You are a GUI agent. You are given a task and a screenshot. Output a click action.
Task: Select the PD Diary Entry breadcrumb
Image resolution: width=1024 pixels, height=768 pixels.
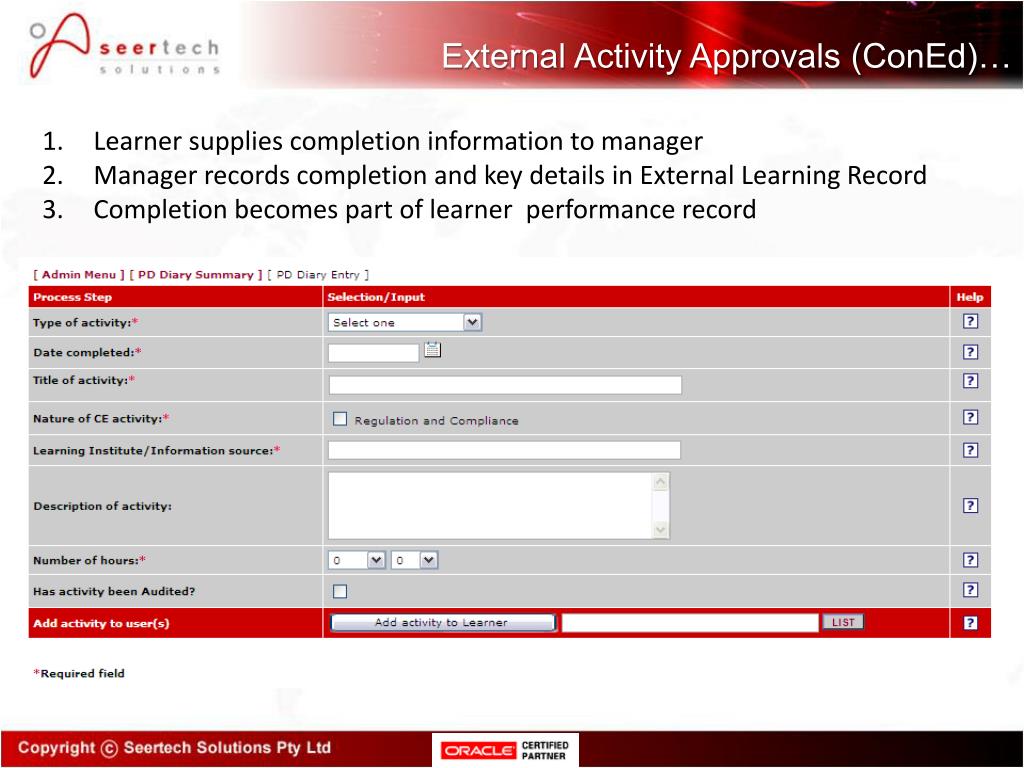point(318,275)
